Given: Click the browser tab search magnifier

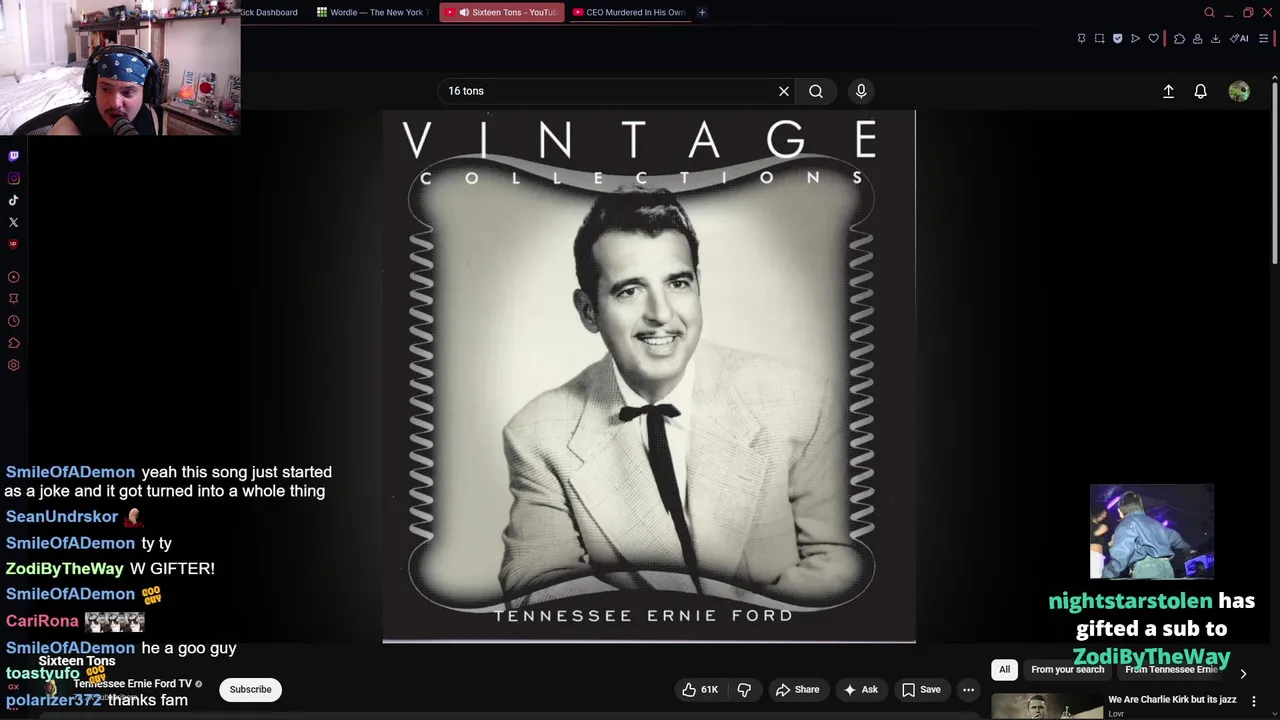Looking at the screenshot, I should point(1209,12).
